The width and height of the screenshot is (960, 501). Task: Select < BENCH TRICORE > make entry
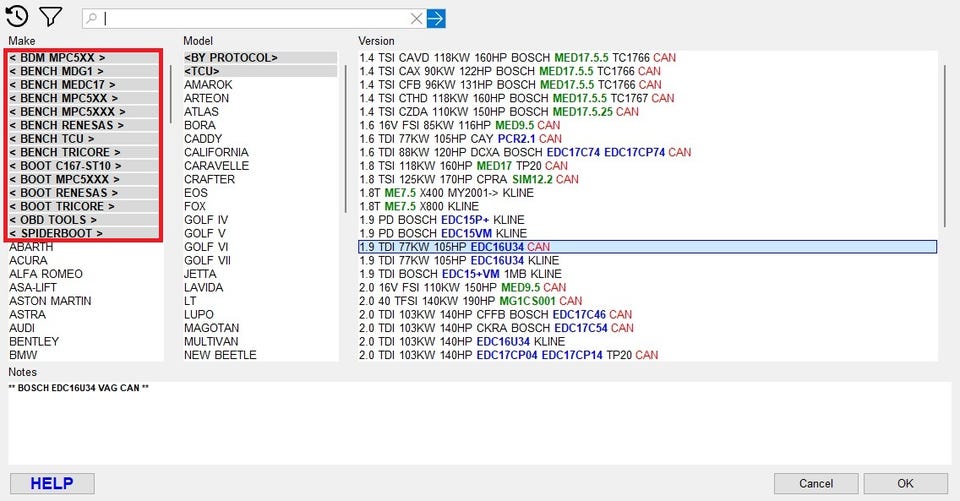(x=83, y=152)
